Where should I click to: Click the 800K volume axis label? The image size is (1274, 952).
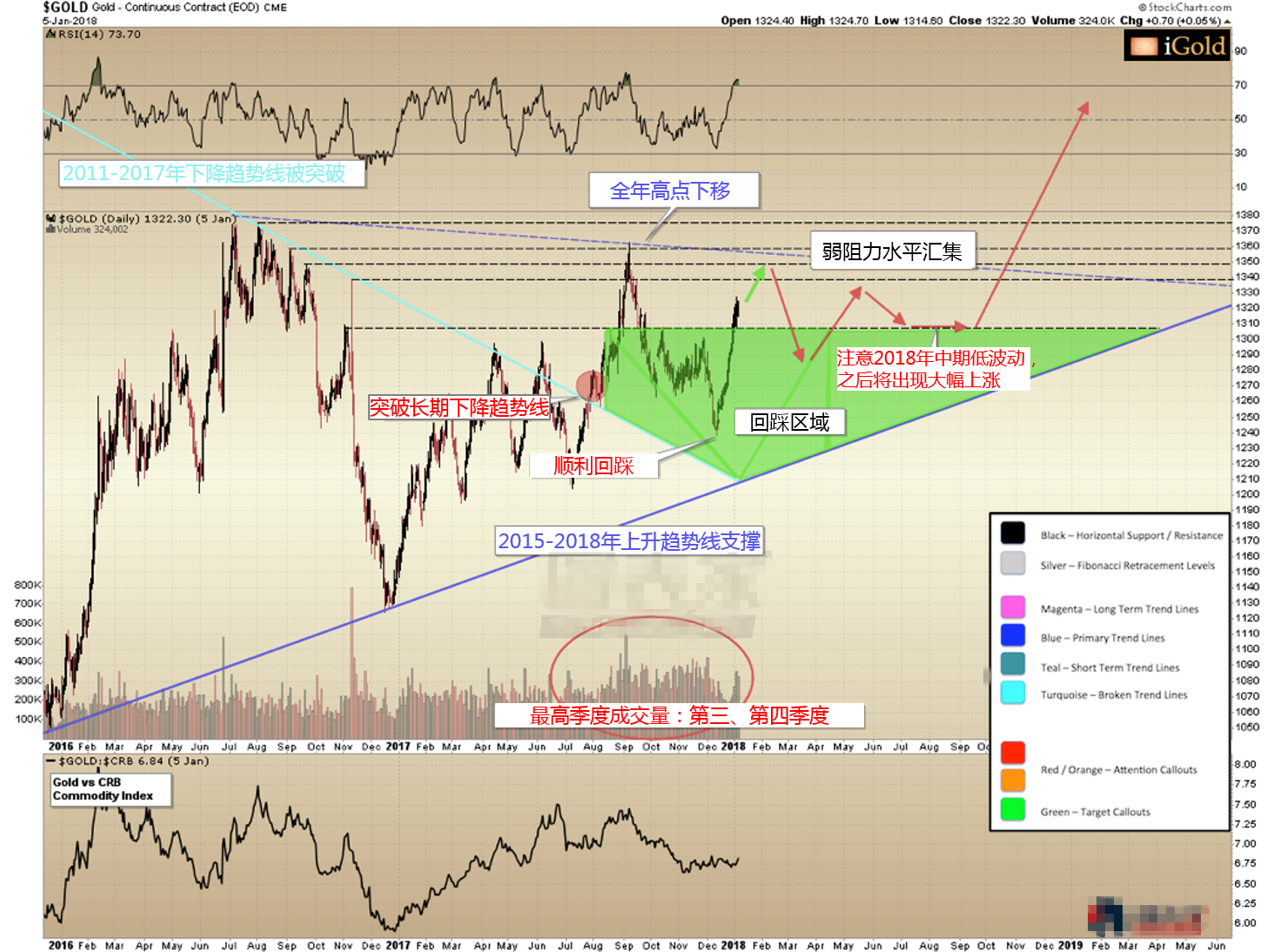[27, 585]
